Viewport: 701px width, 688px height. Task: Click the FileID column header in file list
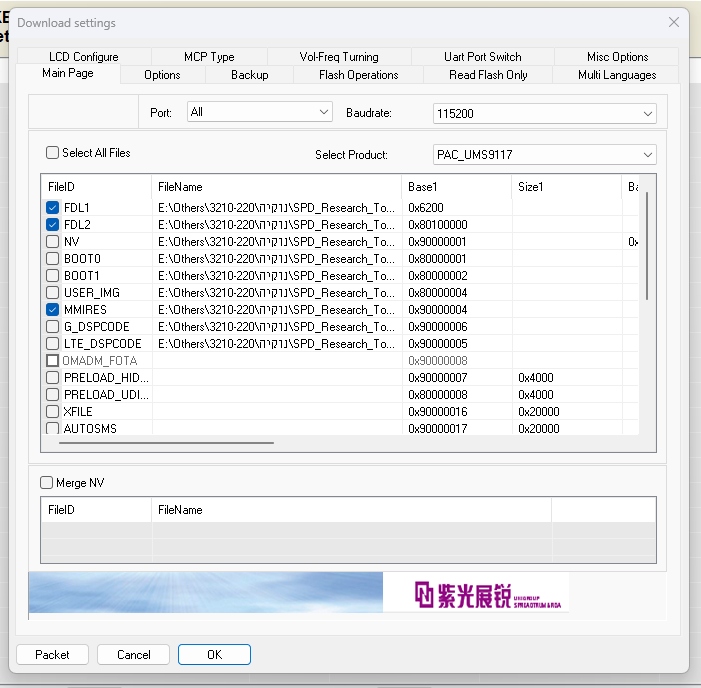click(x=97, y=187)
